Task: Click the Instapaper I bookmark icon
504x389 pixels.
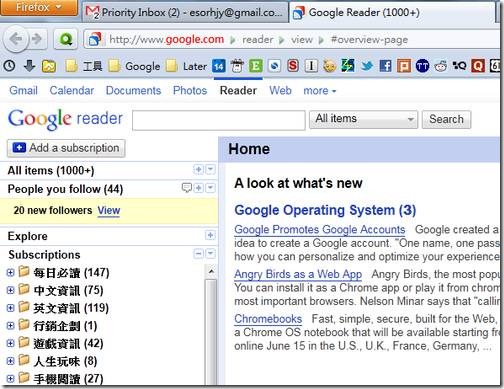Action: [311, 66]
